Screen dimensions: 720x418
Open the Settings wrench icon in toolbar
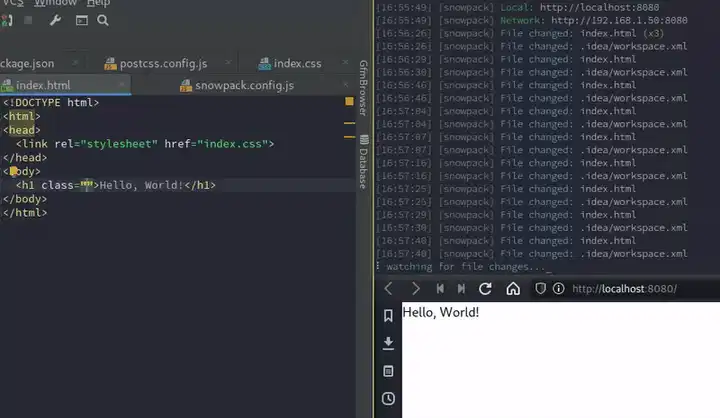[x=55, y=20]
